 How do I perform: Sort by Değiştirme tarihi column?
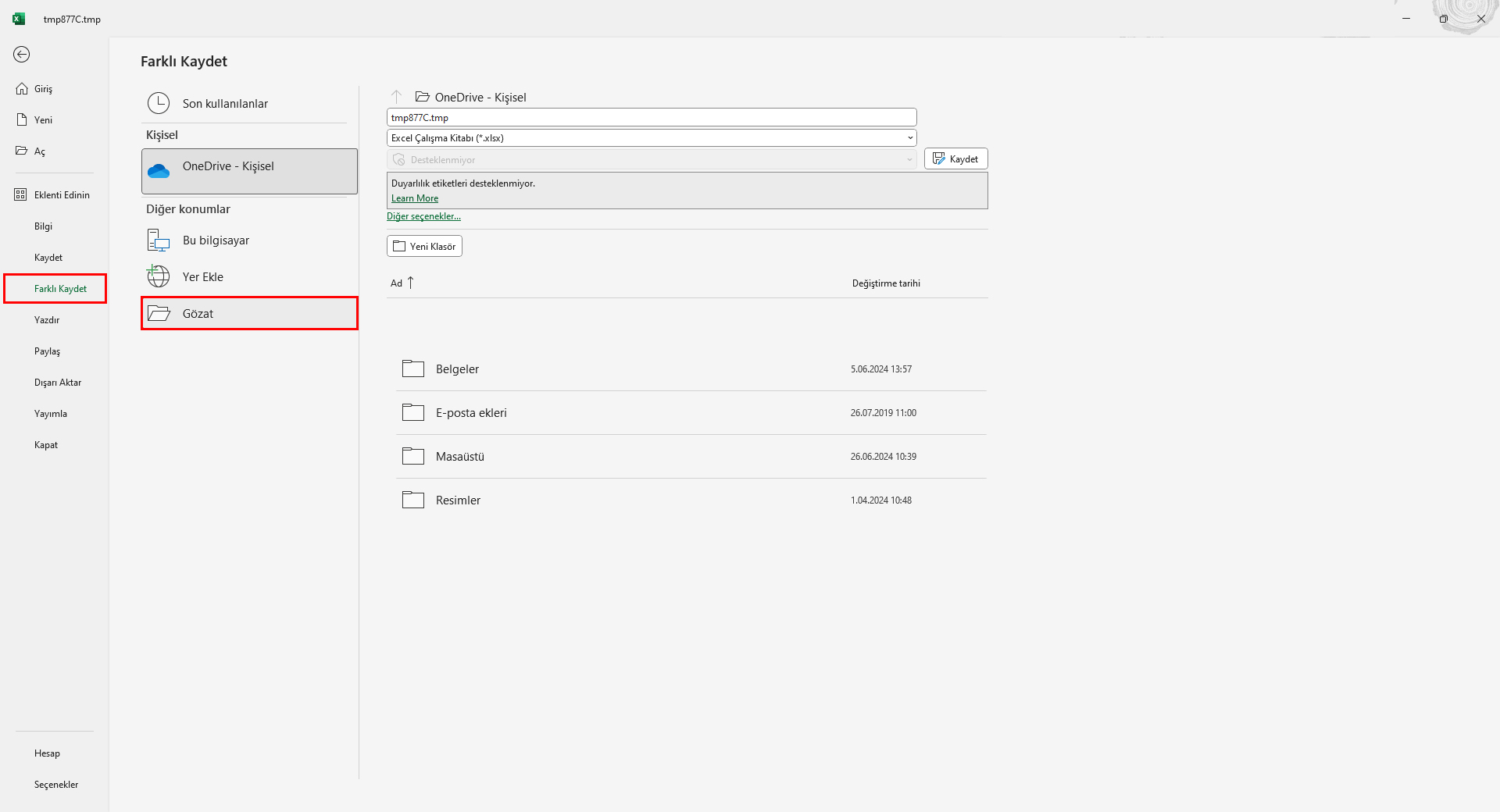point(886,283)
